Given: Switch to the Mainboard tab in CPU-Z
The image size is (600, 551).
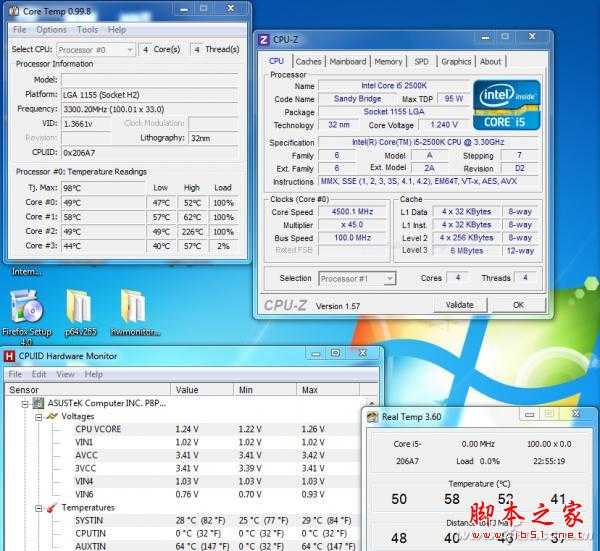Looking at the screenshot, I should point(347,61).
